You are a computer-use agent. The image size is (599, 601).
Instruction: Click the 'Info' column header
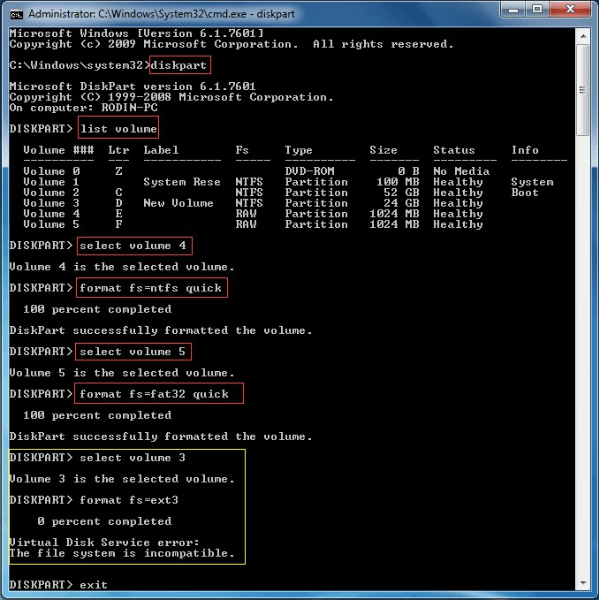click(525, 150)
